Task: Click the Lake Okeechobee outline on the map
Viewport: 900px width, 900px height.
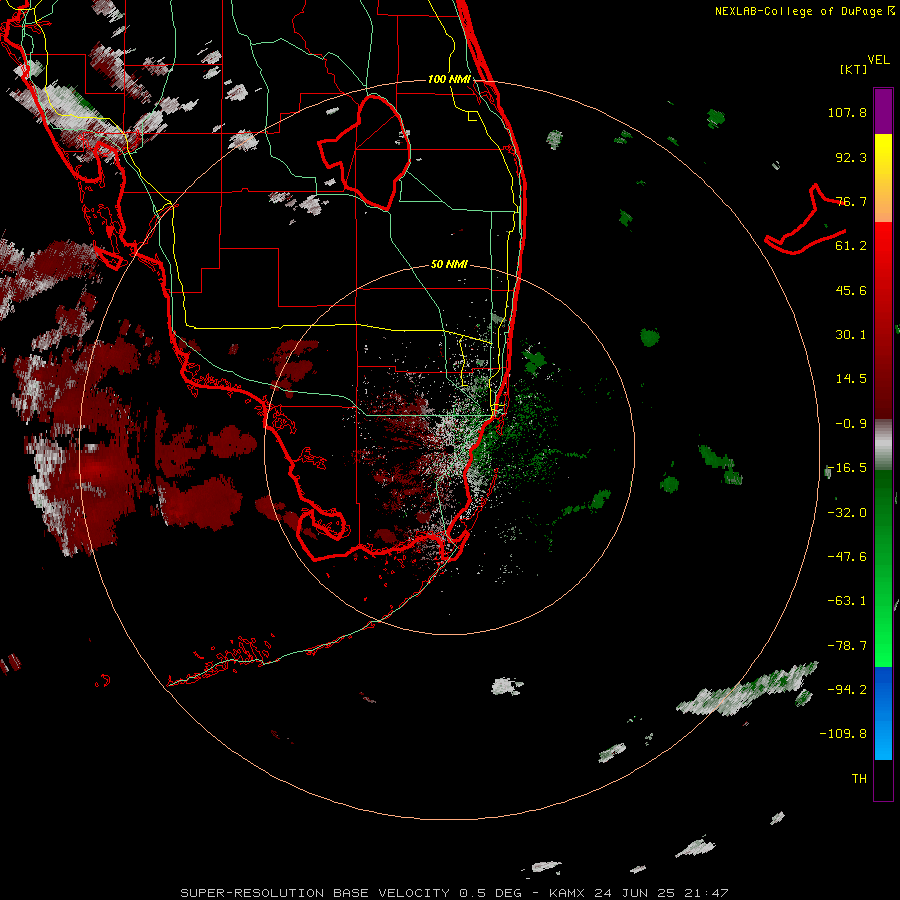Action: pyautogui.click(x=365, y=152)
